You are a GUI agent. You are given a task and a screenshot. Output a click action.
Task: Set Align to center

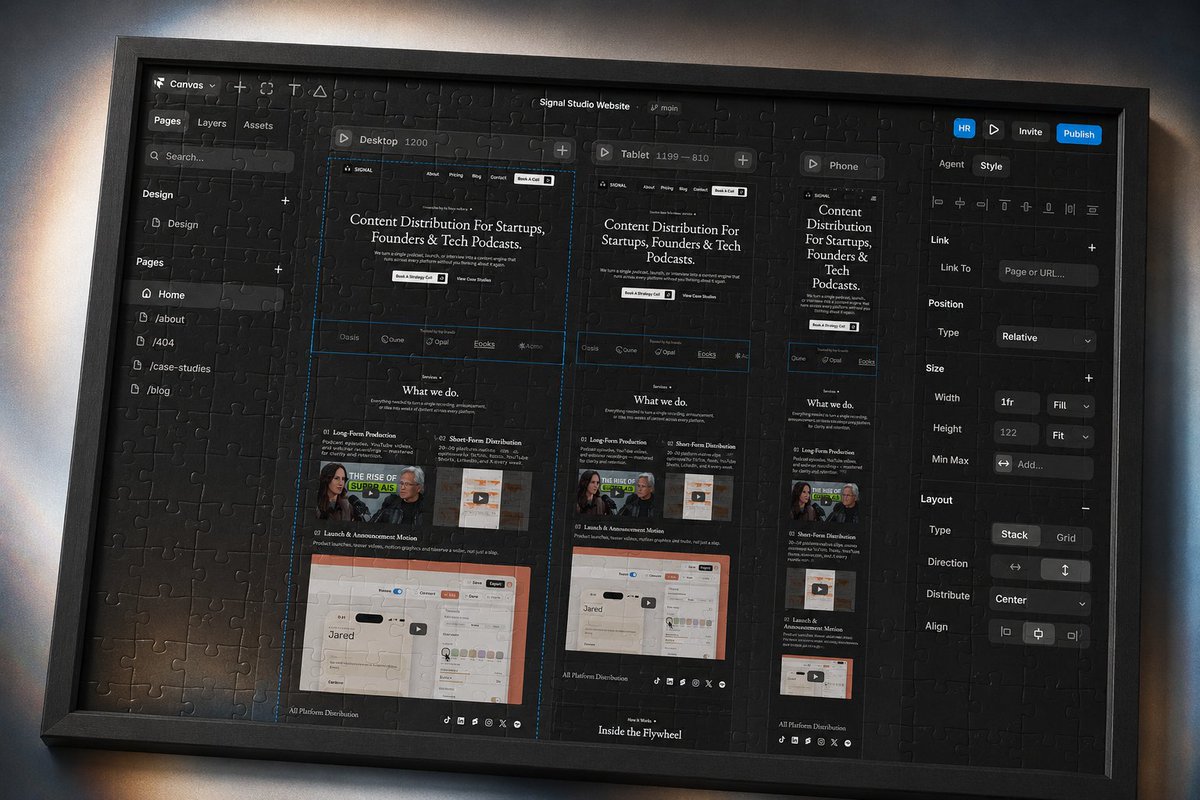(x=1038, y=633)
